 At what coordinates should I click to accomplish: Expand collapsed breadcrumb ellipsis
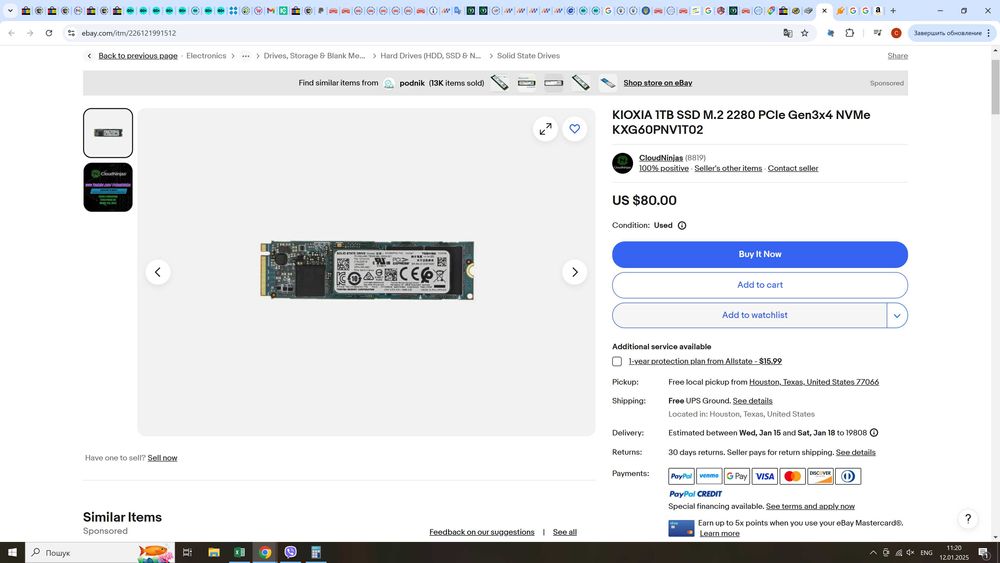coord(246,56)
